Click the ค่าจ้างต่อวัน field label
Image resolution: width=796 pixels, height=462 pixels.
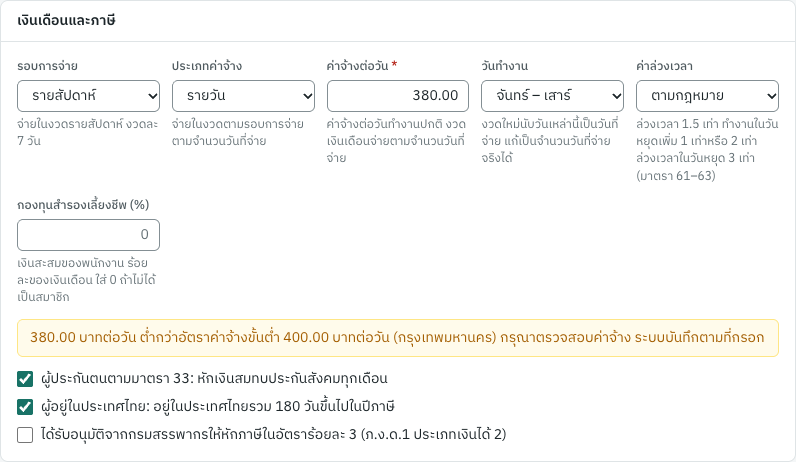click(x=361, y=66)
